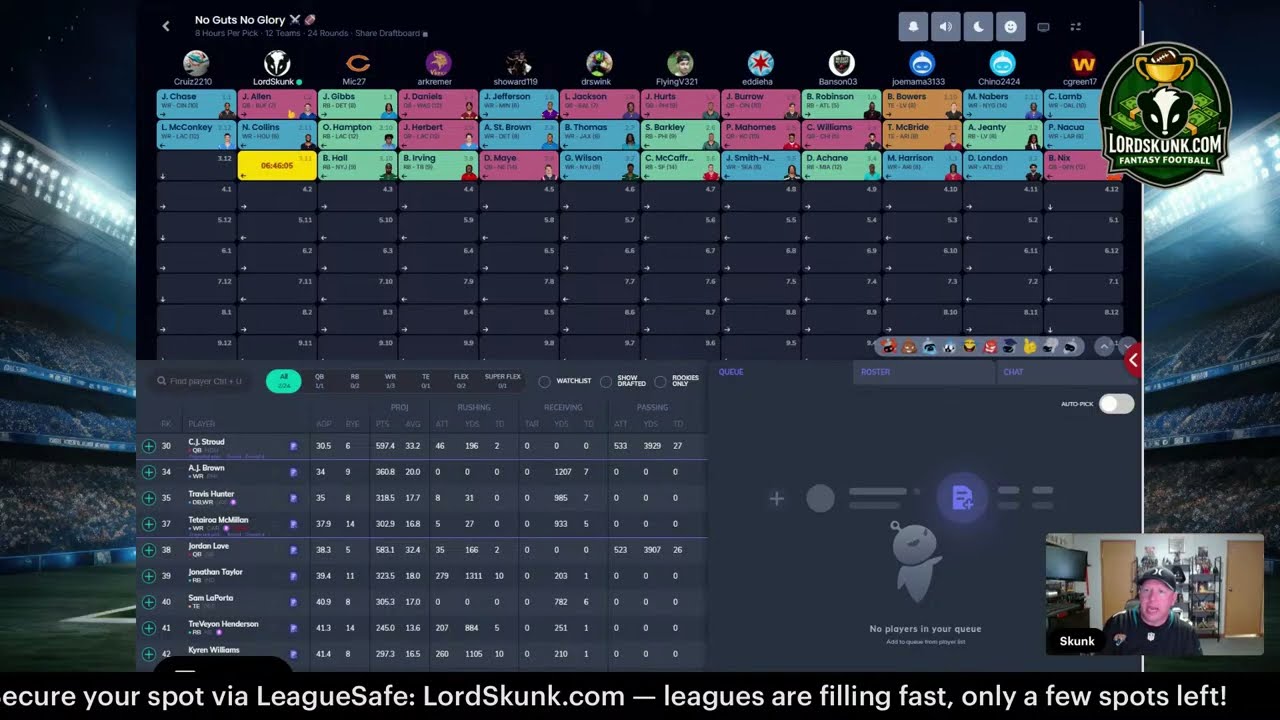
Task: Turn on Show Drafted filter
Action: pyautogui.click(x=606, y=381)
